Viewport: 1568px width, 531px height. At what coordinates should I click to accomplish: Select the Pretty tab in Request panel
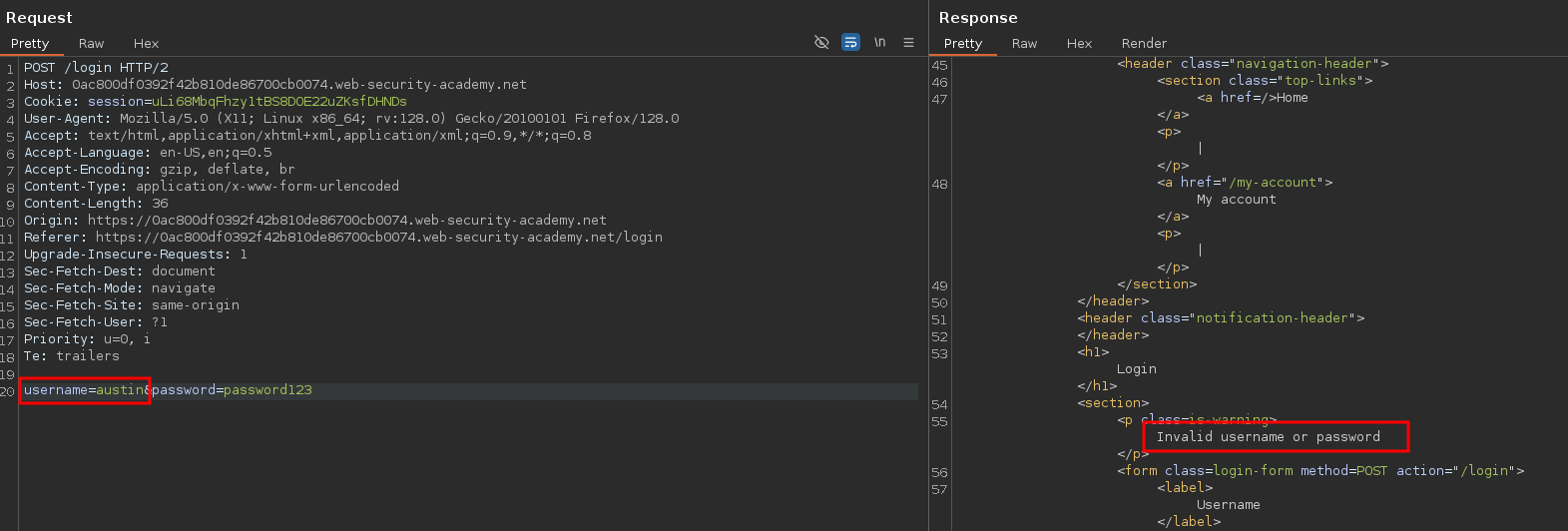(30, 44)
